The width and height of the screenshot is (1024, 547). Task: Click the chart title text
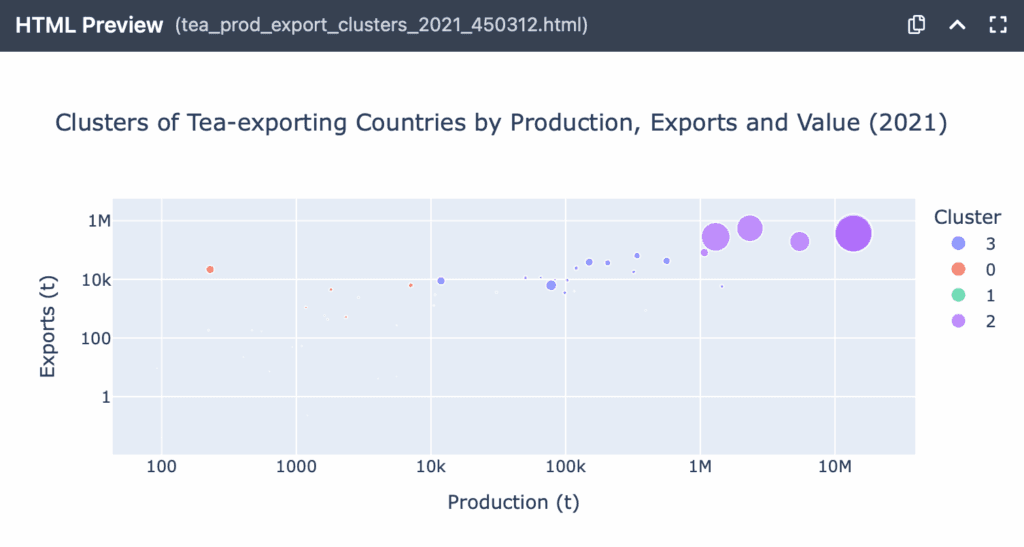(x=500, y=123)
